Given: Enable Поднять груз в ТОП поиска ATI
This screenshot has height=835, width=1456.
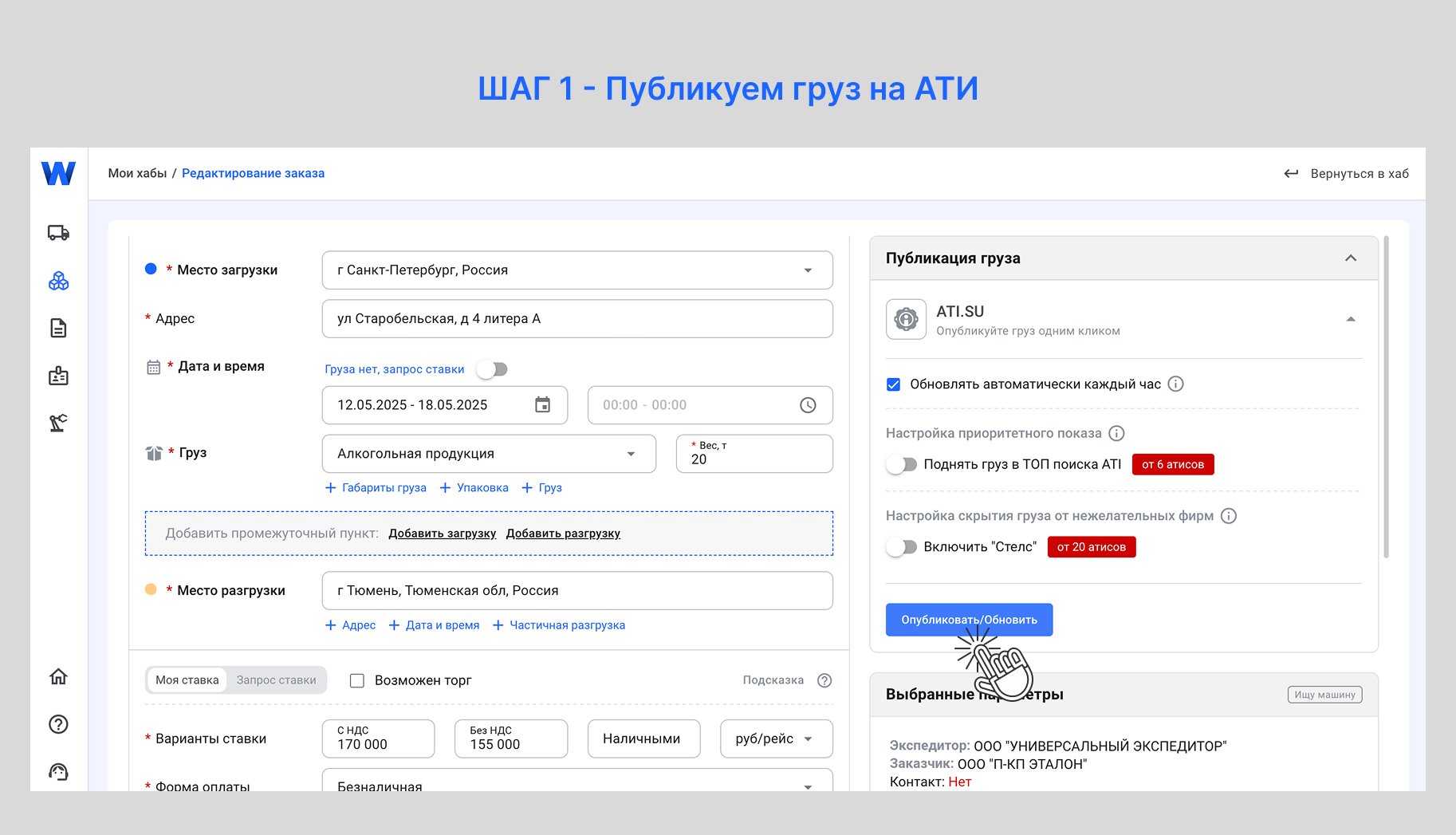Looking at the screenshot, I should point(902,464).
